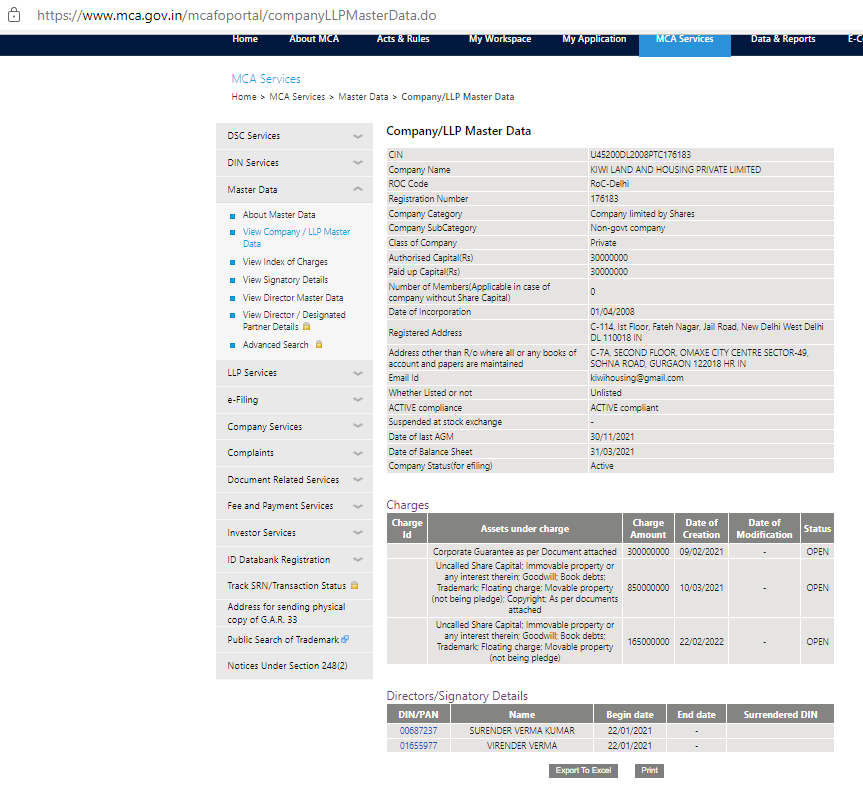Click Master Data breadcrumb link

(x=363, y=97)
